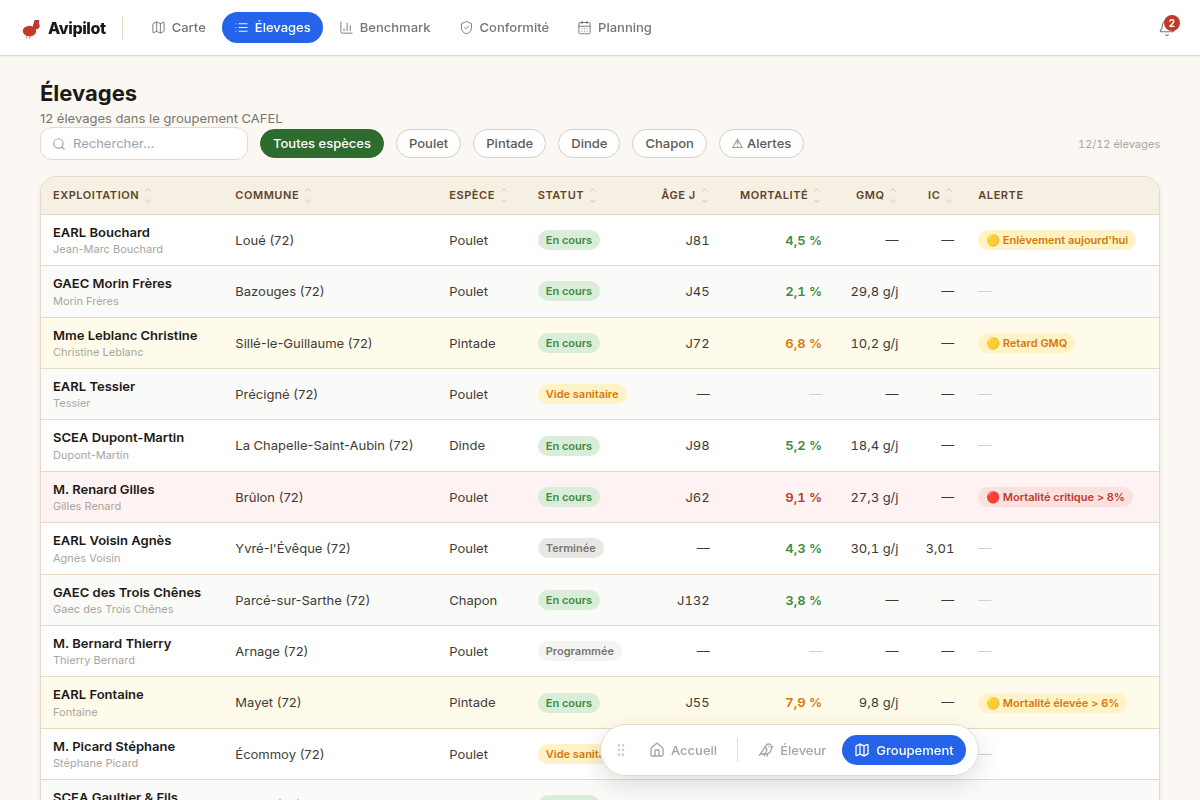Open EARL Fontaine farm
1200x800 pixels.
[600, 703]
